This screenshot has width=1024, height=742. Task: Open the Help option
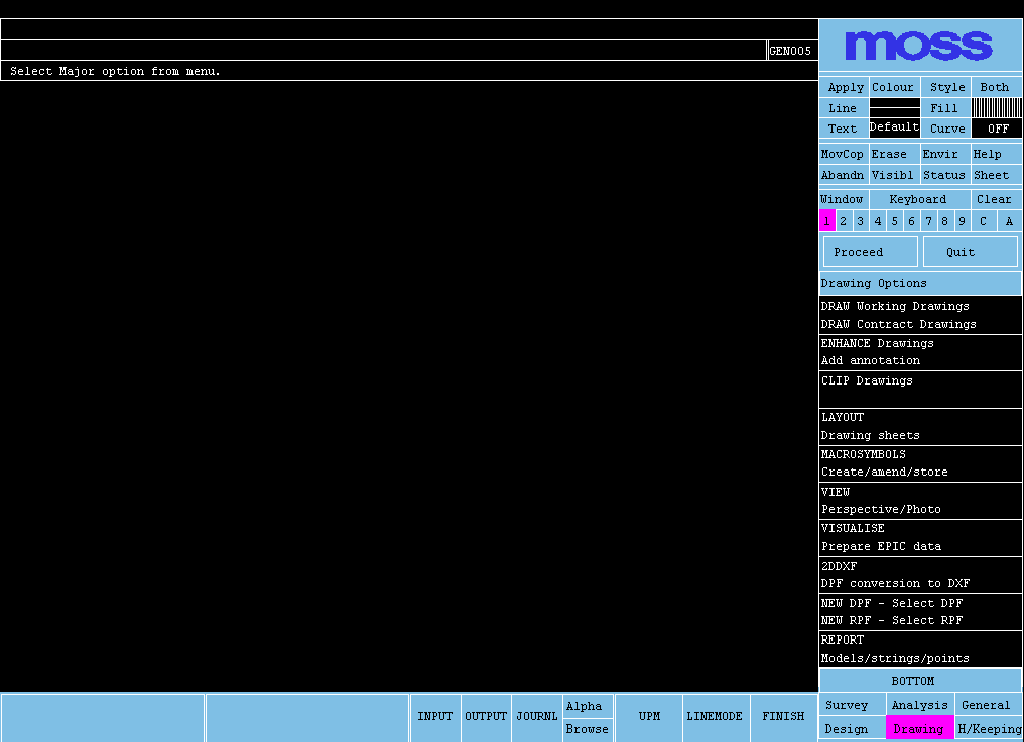[987, 154]
